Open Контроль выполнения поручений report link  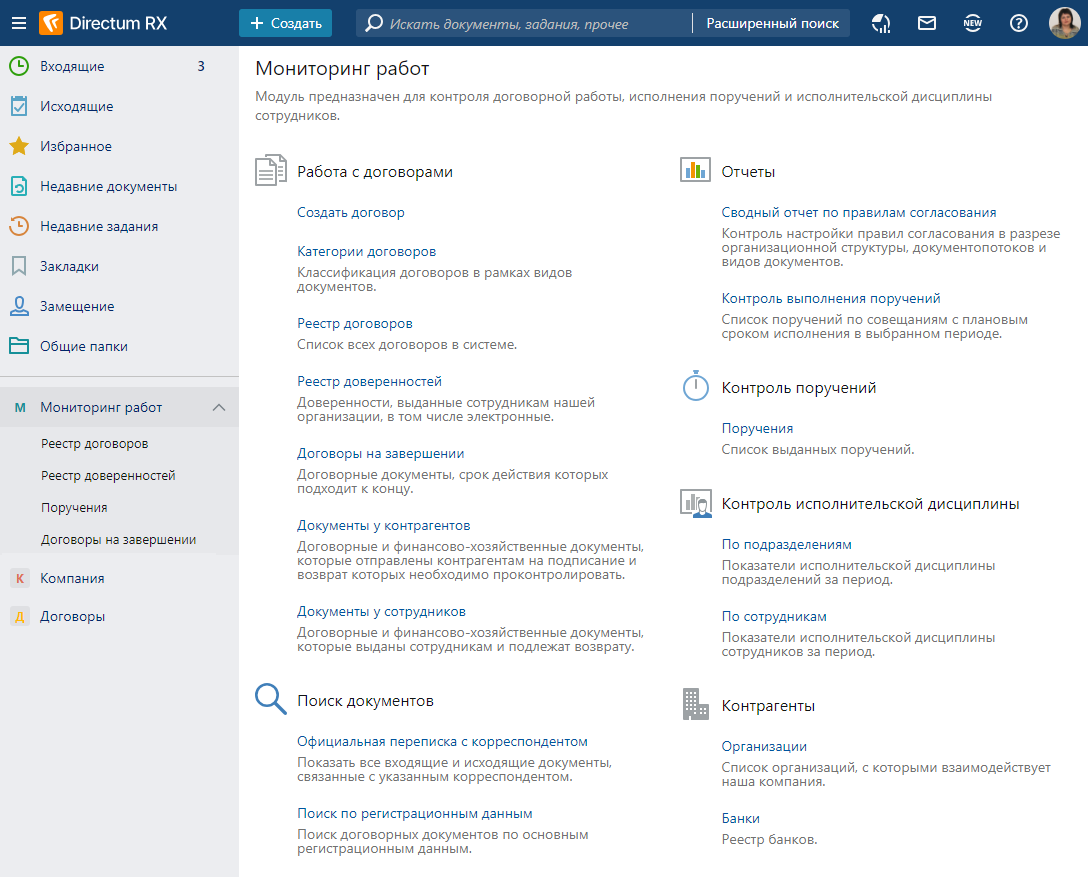pyautogui.click(x=831, y=299)
